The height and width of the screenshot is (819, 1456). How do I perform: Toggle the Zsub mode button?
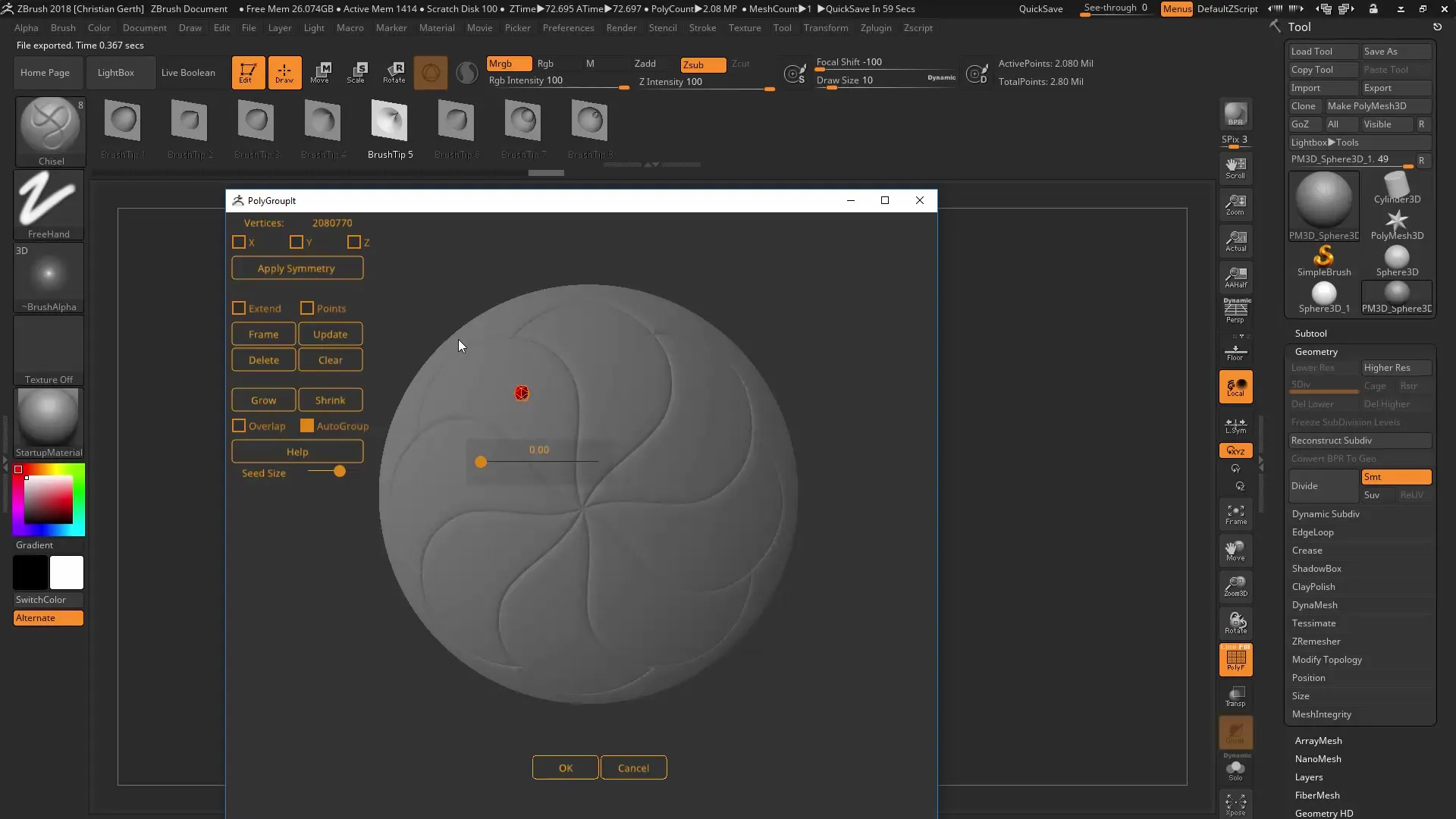click(703, 64)
